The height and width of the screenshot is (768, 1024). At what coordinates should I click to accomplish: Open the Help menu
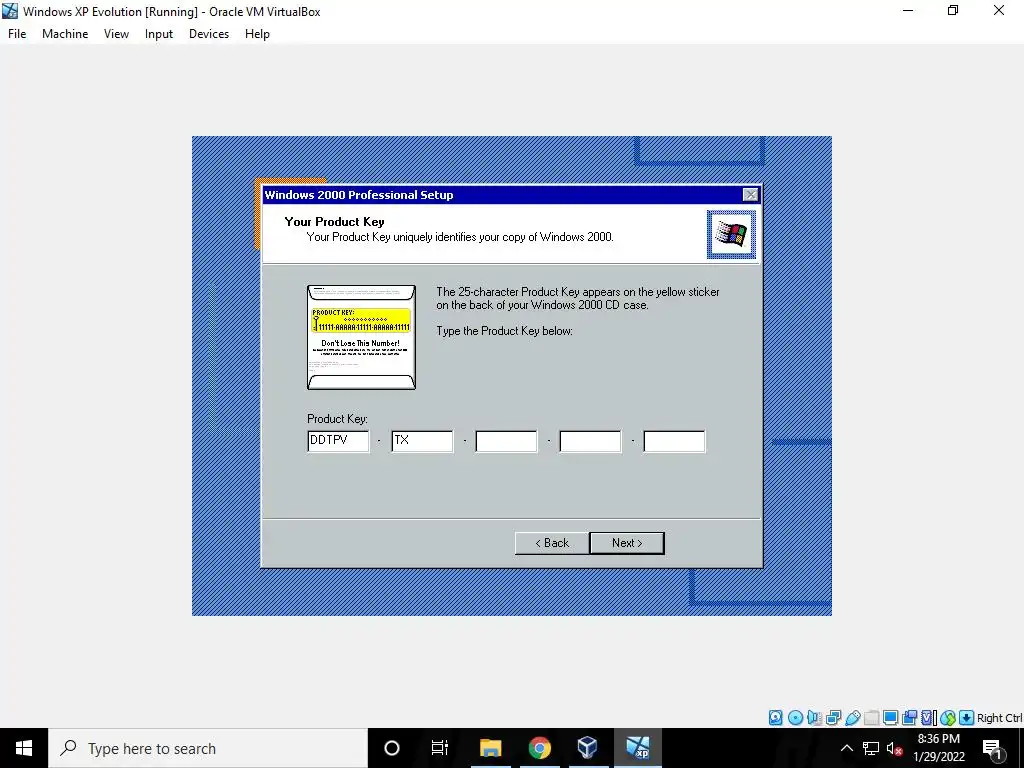[257, 34]
